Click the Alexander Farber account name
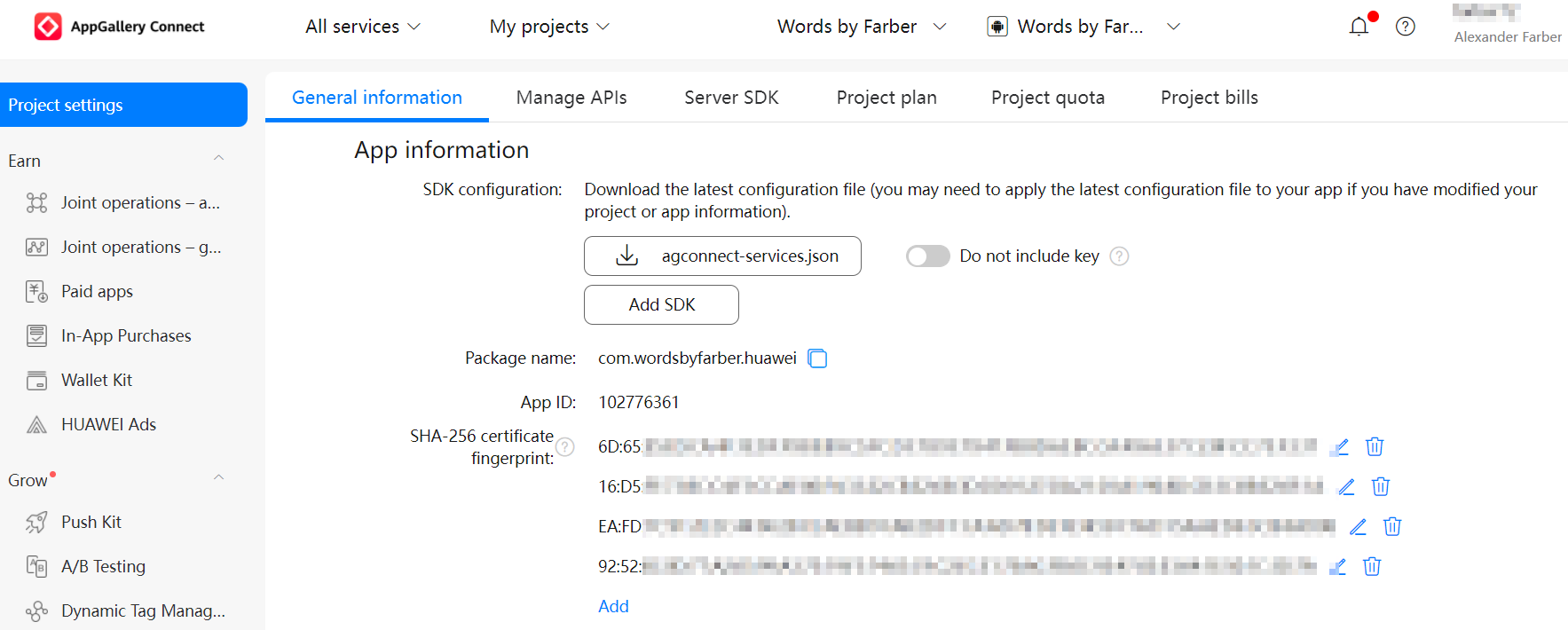Viewport: 1568px width, 630px height. 1508,37
